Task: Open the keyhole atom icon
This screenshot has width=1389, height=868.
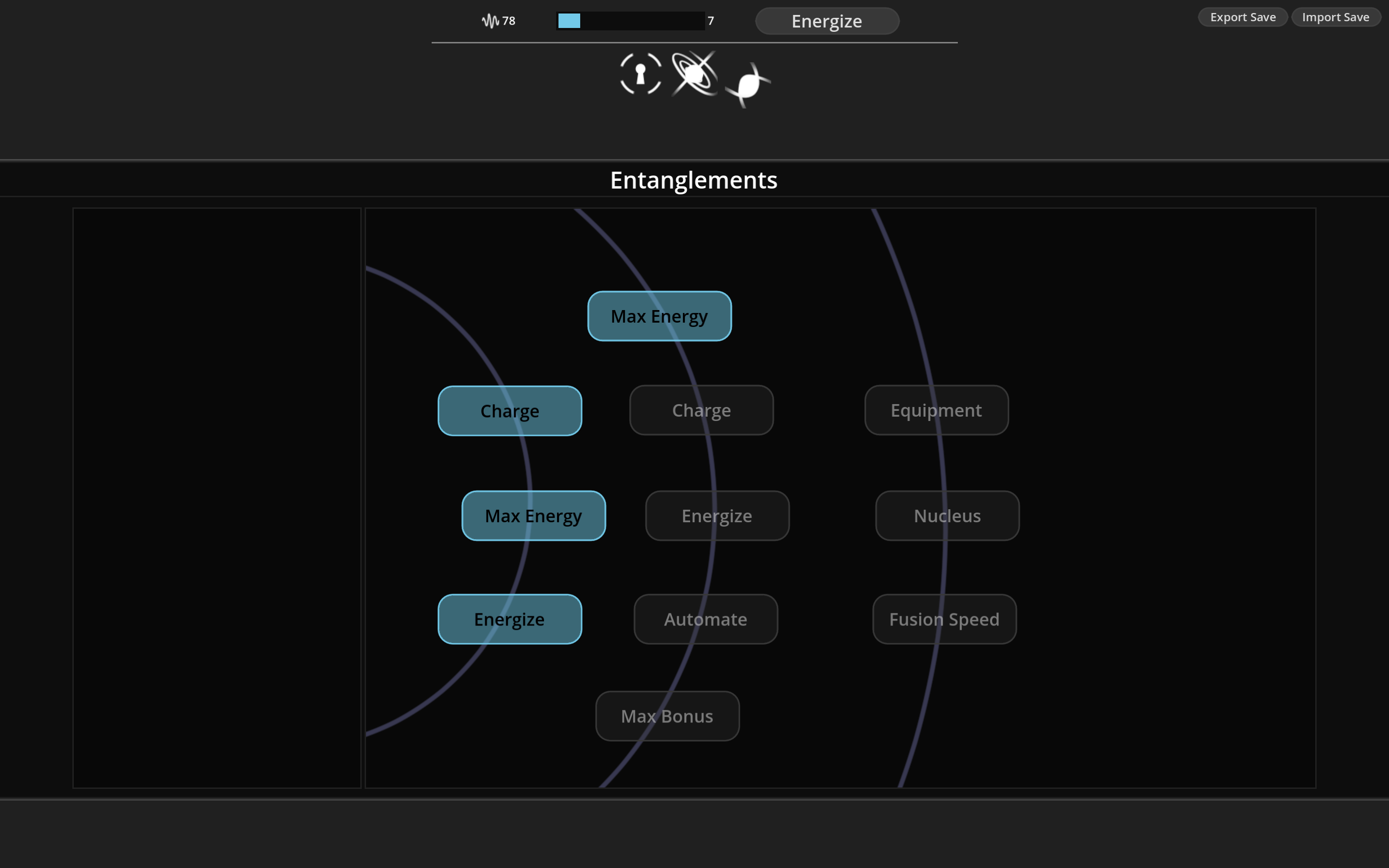Action: (640, 73)
